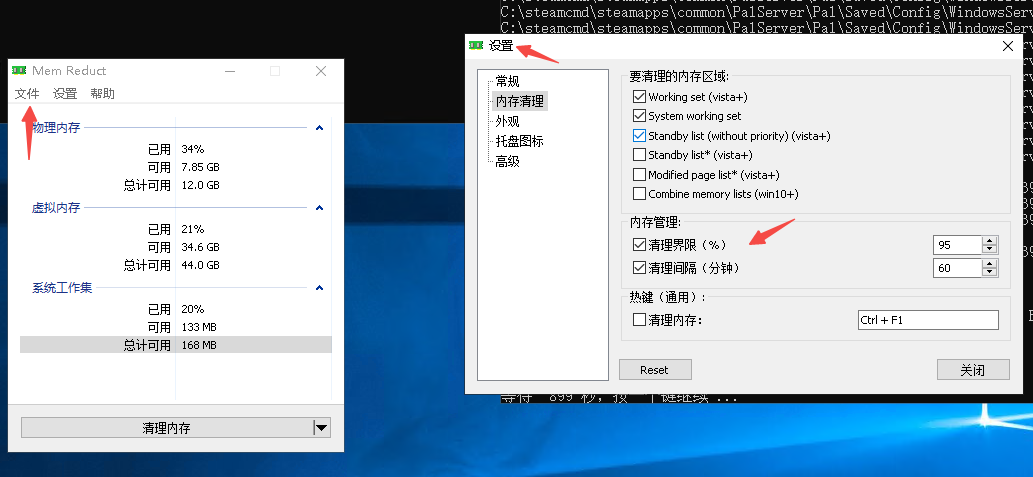Click the Ctrl + F1 hotkey field
Viewport: 1033px width, 477px height.
pos(928,320)
